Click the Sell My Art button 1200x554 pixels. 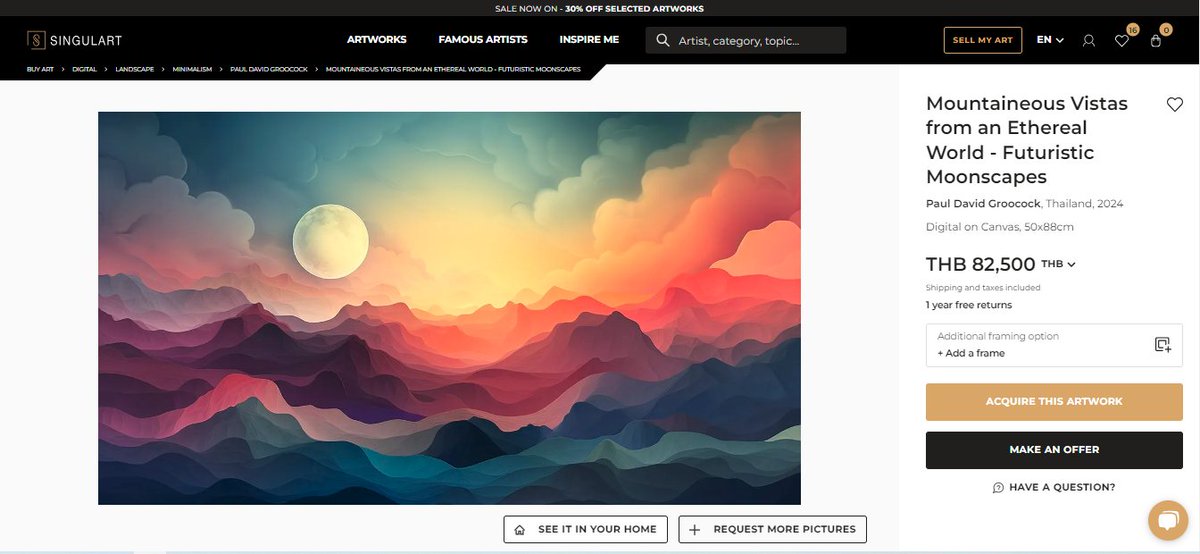(x=983, y=40)
